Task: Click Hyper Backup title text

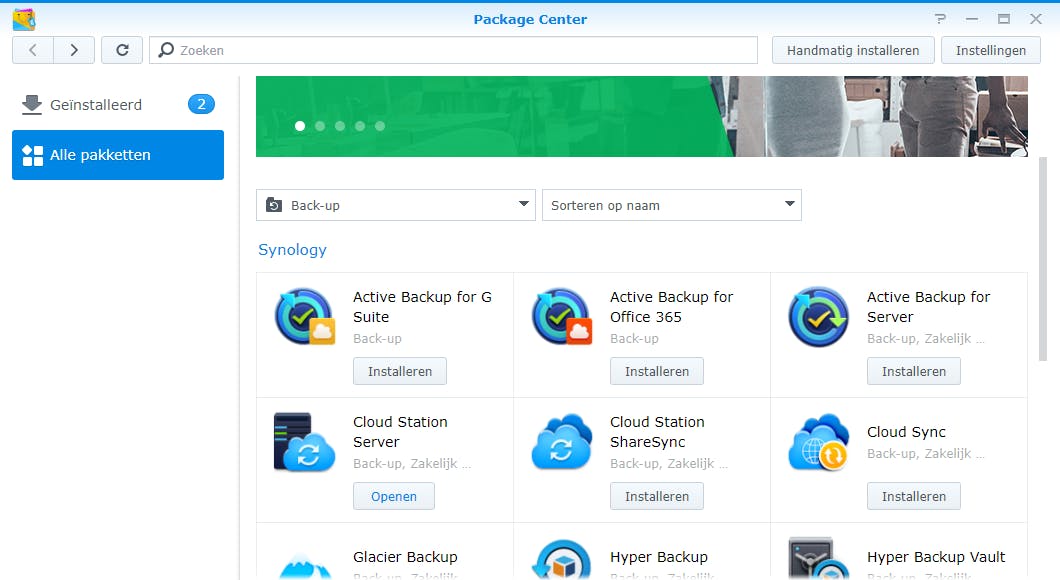Action: tap(658, 557)
